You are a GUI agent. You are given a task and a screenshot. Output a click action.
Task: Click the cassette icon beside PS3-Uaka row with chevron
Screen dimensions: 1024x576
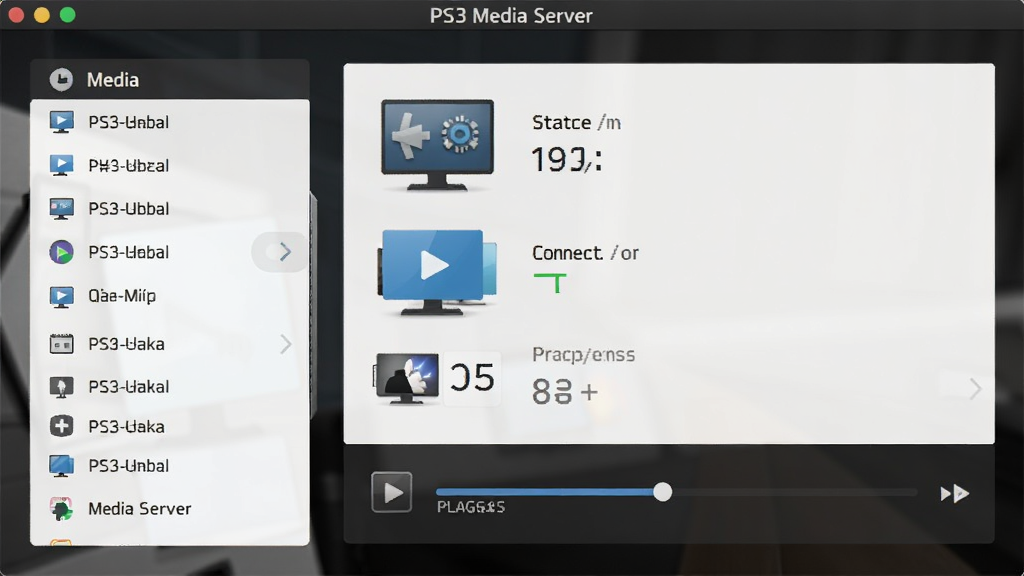coord(61,344)
